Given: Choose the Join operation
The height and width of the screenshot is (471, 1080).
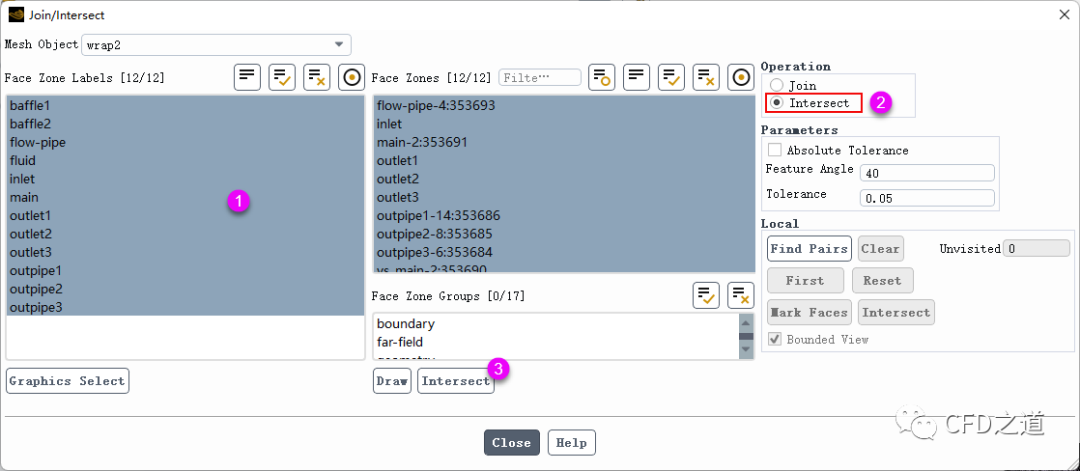Looking at the screenshot, I should pyautogui.click(x=777, y=85).
